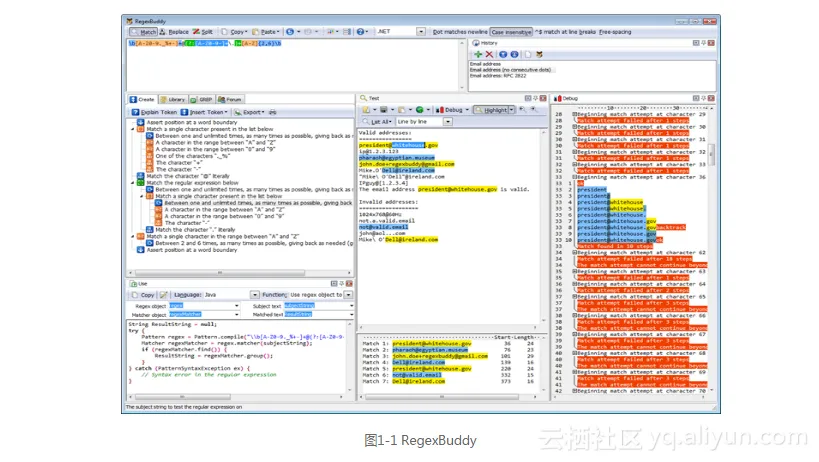
Task: Open the Paste regex dropdown
Action: (x=266, y=32)
